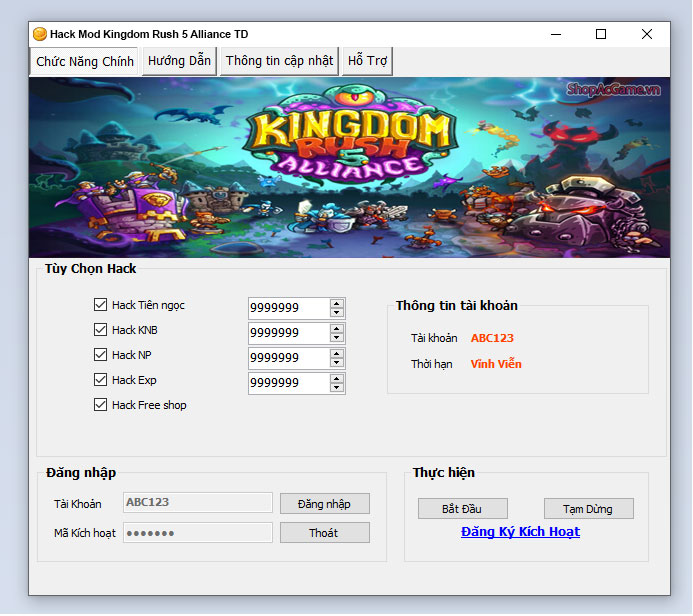Image resolution: width=693 pixels, height=616 pixels.
Task: Increase Hack Tiên ngọc value with up arrow
Action: 337,304
